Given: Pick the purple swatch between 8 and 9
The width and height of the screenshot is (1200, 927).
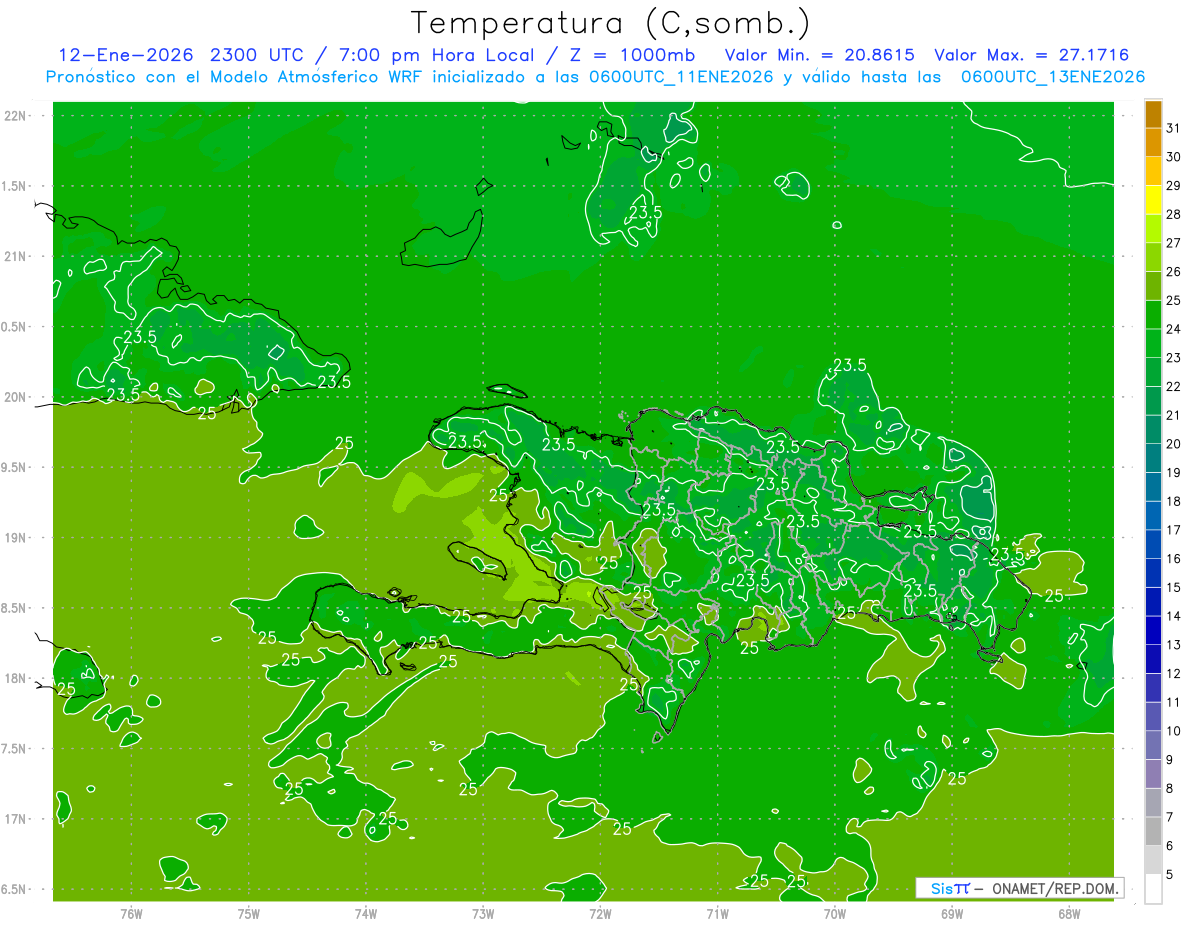Looking at the screenshot, I should 1153,774.
